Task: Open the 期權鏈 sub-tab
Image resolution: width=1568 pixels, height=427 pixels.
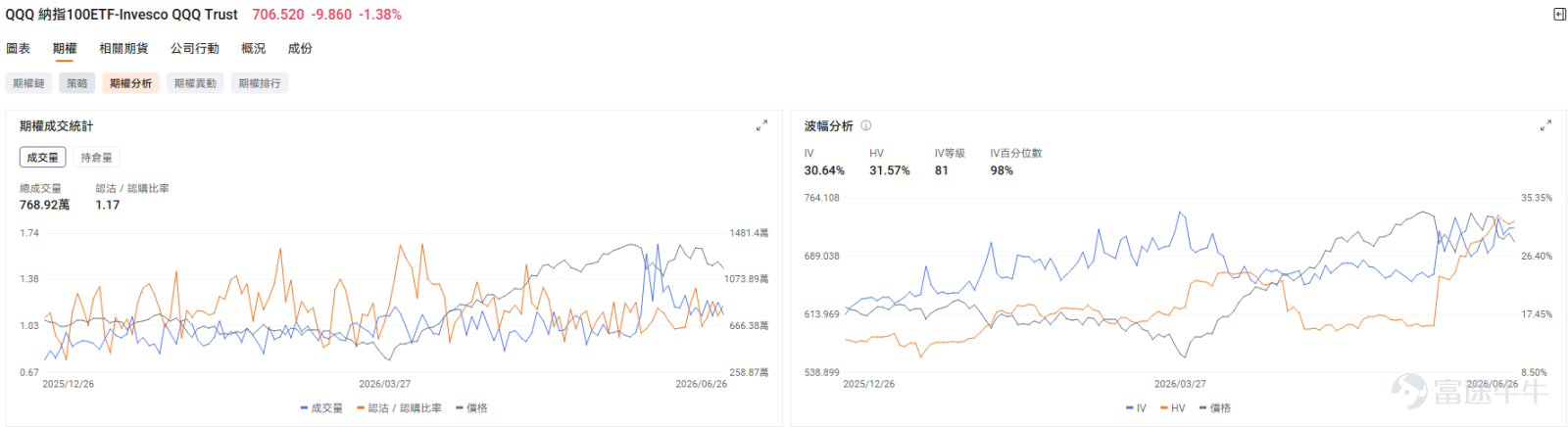Action: pyautogui.click(x=28, y=83)
